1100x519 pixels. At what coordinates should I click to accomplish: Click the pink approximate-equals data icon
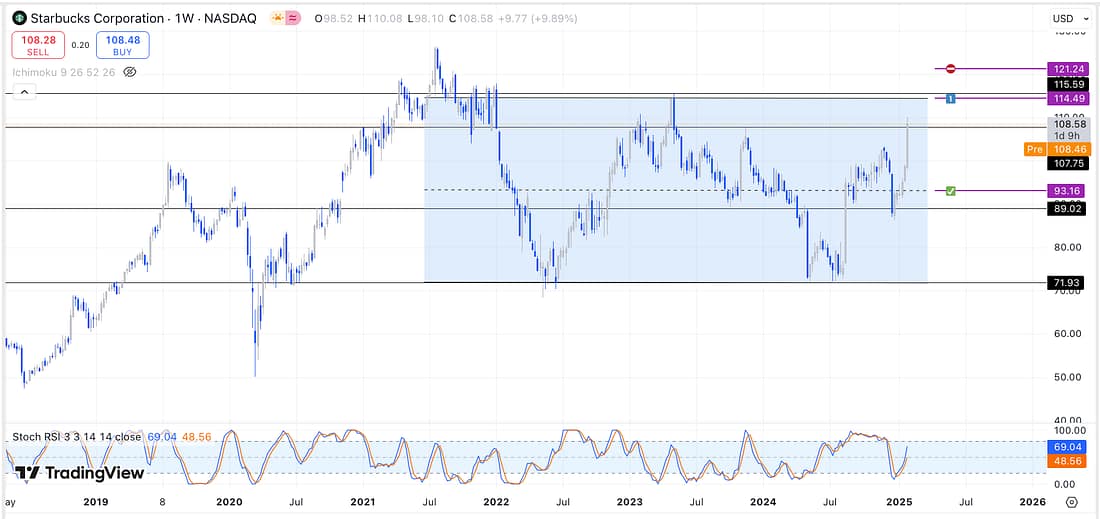click(x=294, y=18)
